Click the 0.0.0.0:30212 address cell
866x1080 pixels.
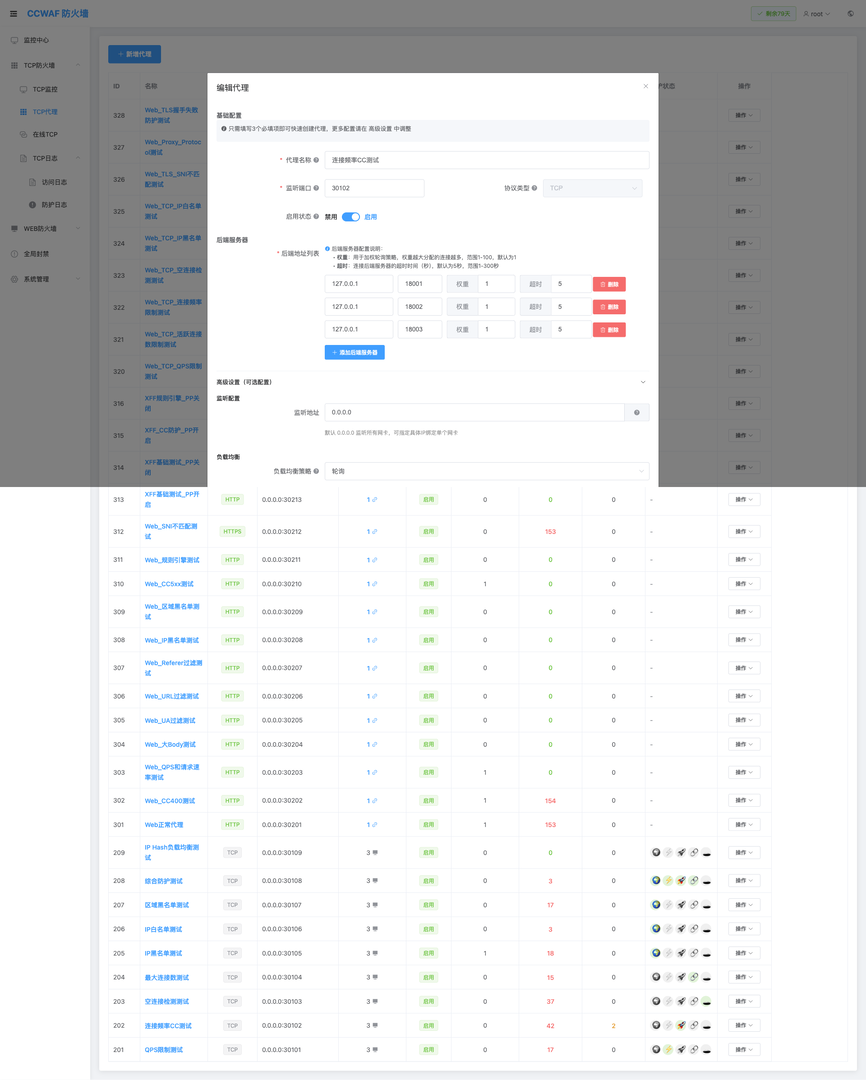[x=282, y=532]
